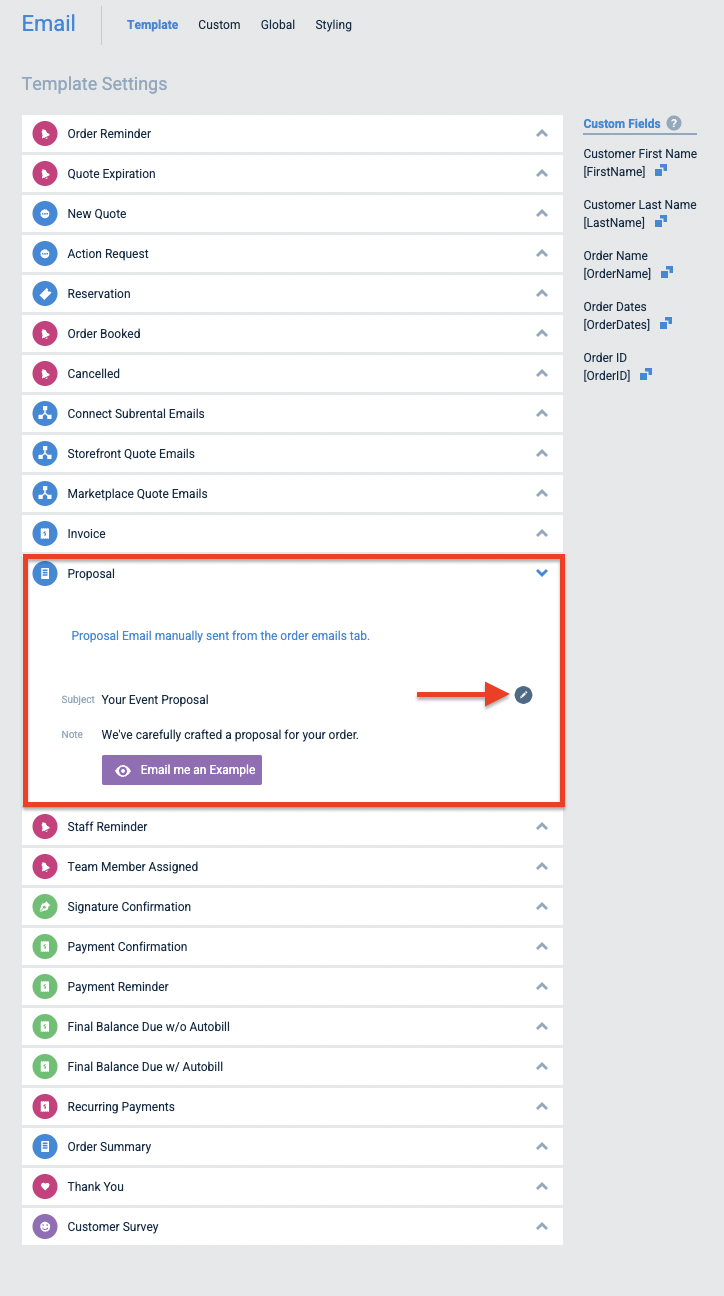Viewport: 724px width, 1296px height.
Task: Click the Reservation diamond icon
Action: 44,293
